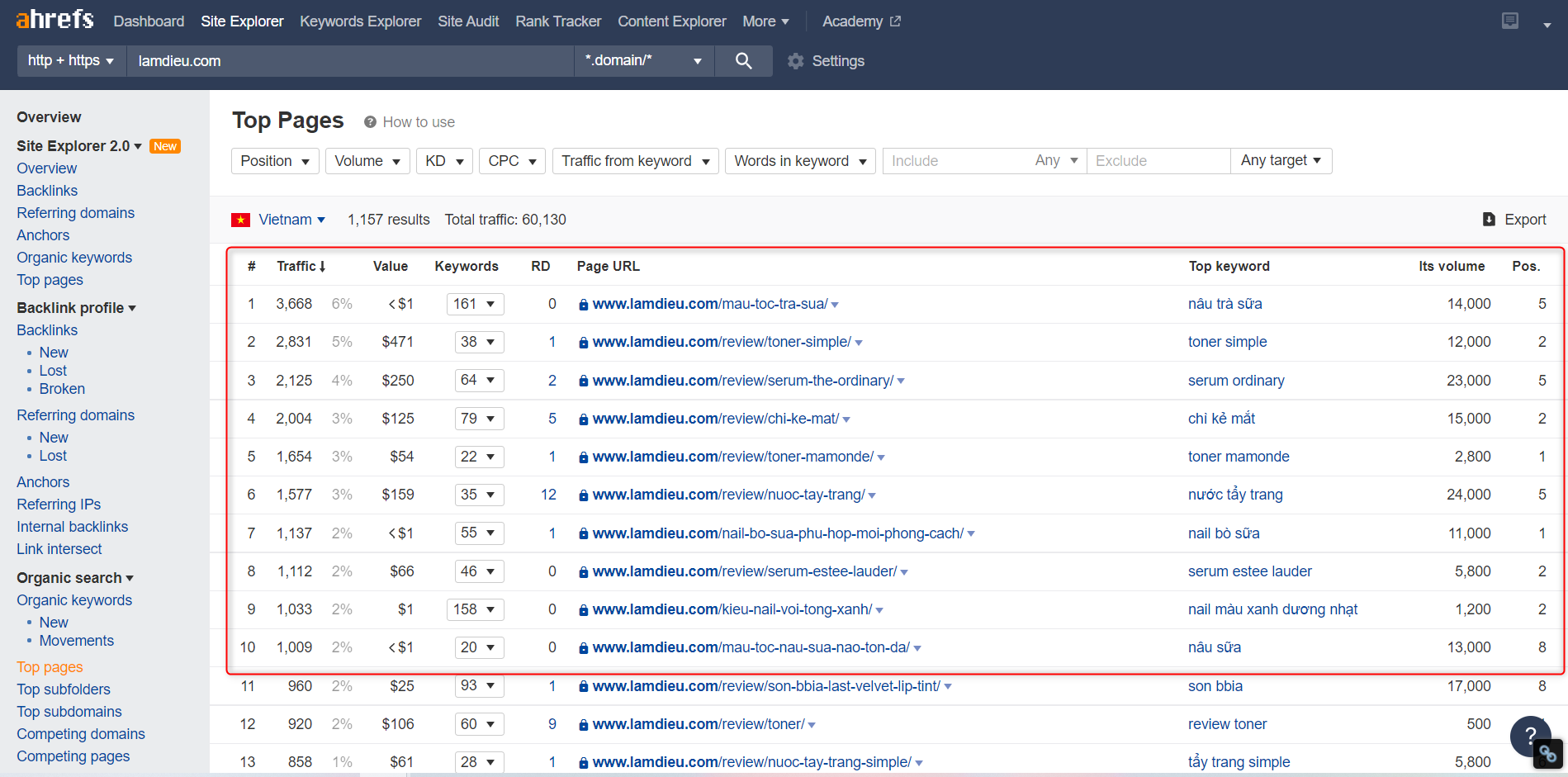The width and height of the screenshot is (1568, 777).
Task: Open the Traffic from keyword dropdown
Action: point(635,161)
